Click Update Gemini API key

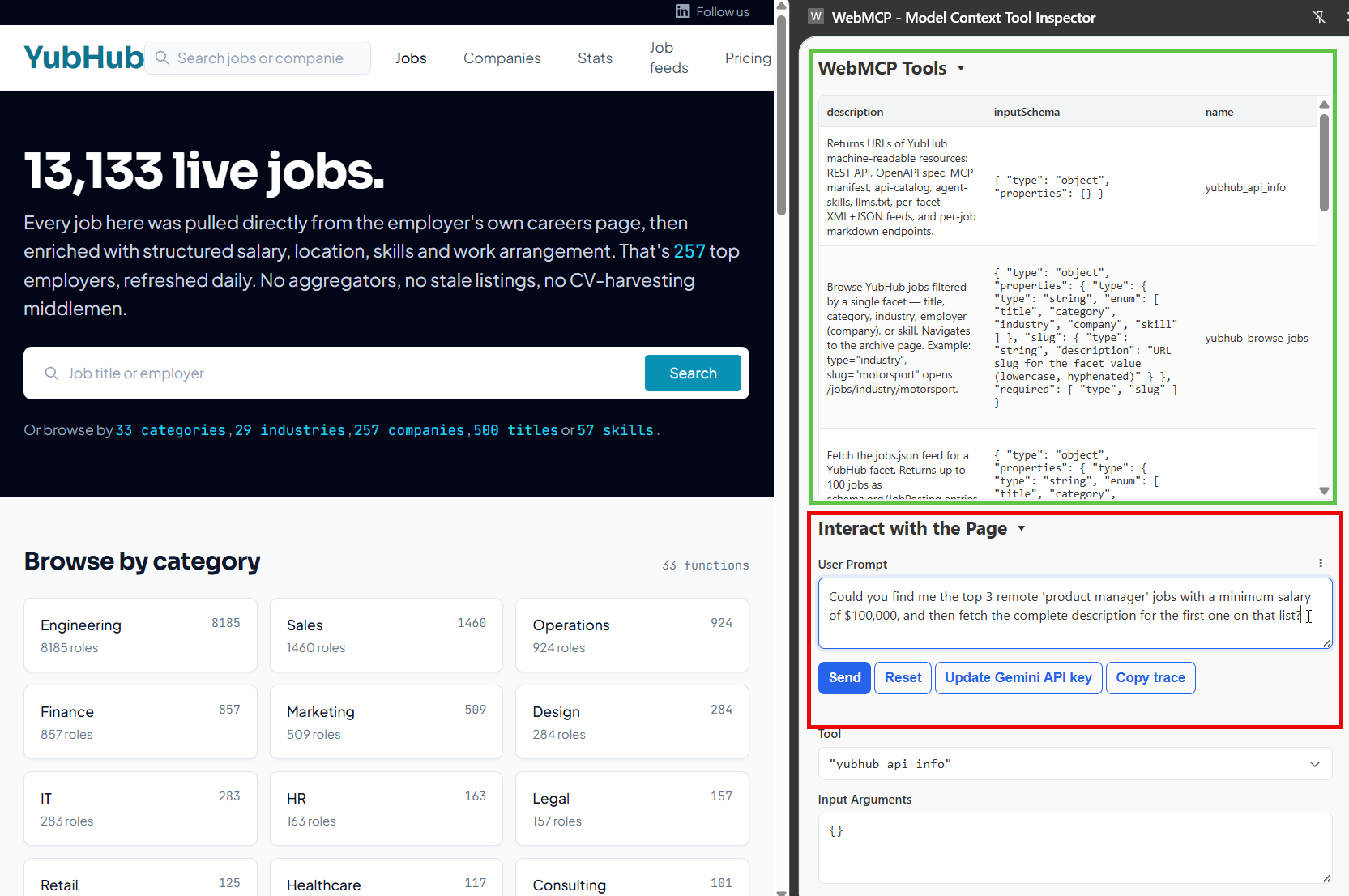(x=1018, y=677)
